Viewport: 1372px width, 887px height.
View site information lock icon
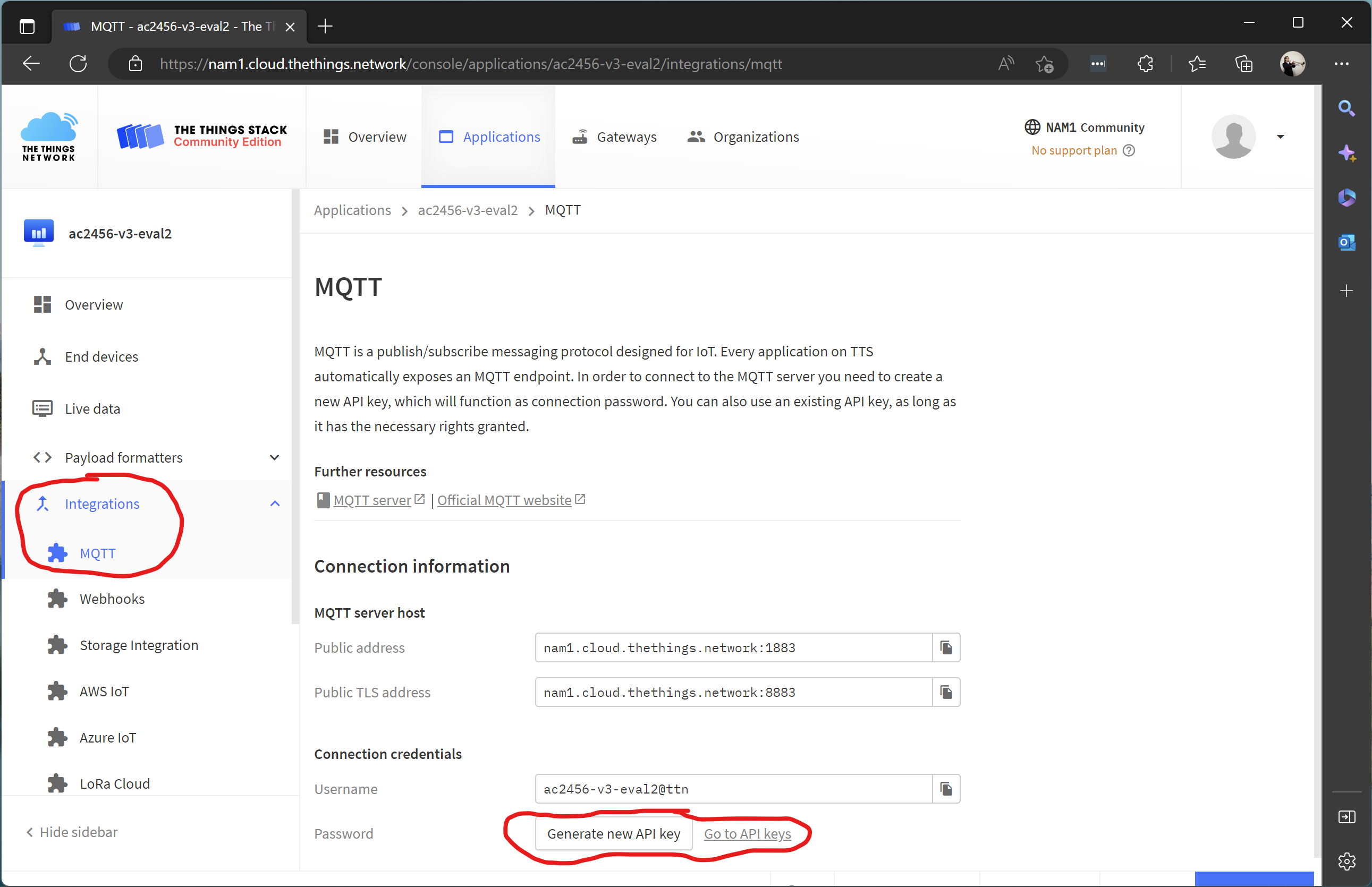click(135, 64)
